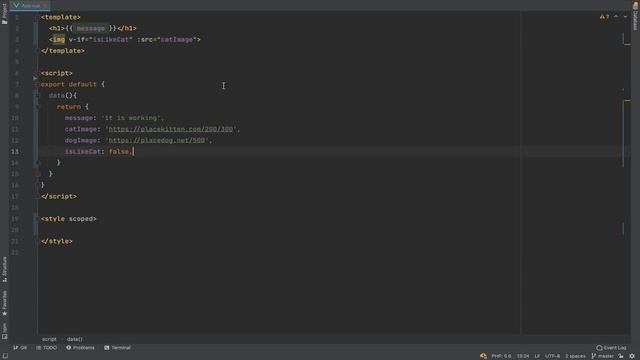The image size is (640, 360).
Task: Open the Terminal tool window tab
Action: tap(118, 348)
